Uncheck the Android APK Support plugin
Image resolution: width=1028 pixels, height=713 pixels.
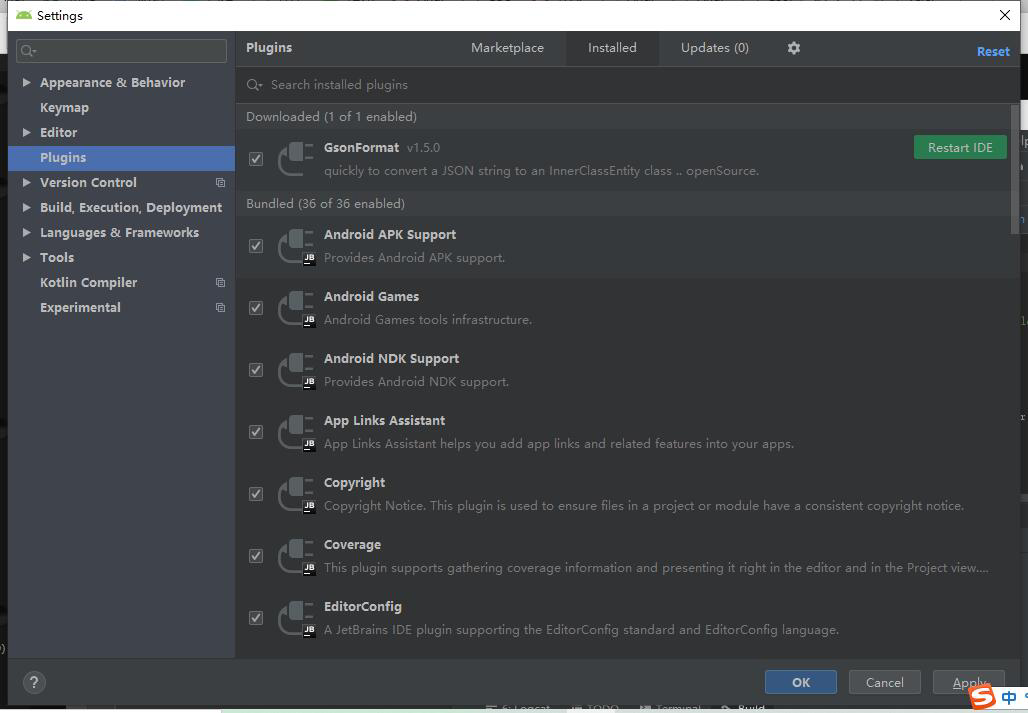pyautogui.click(x=256, y=246)
